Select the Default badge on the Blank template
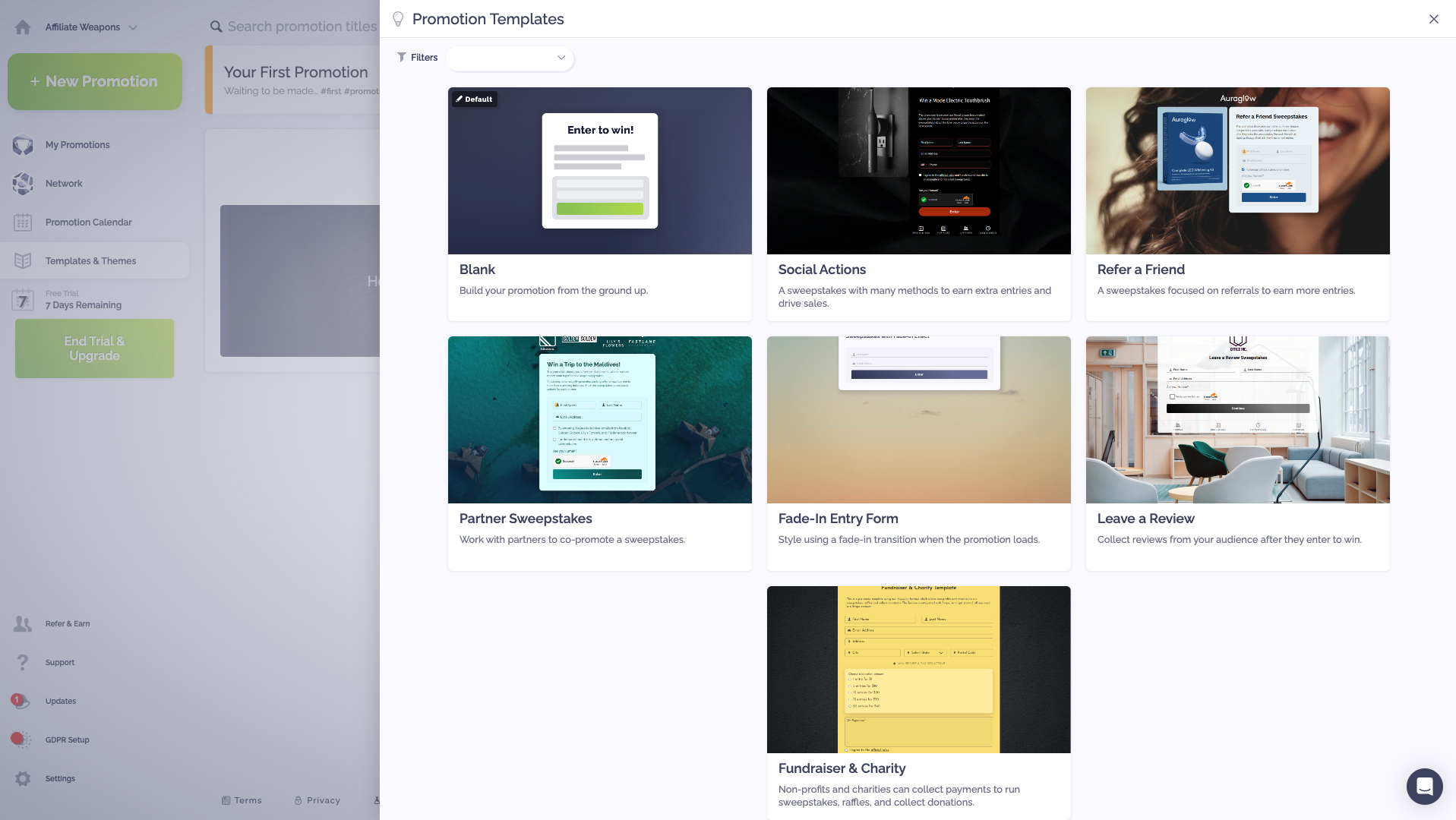The image size is (1456, 820). coord(474,99)
